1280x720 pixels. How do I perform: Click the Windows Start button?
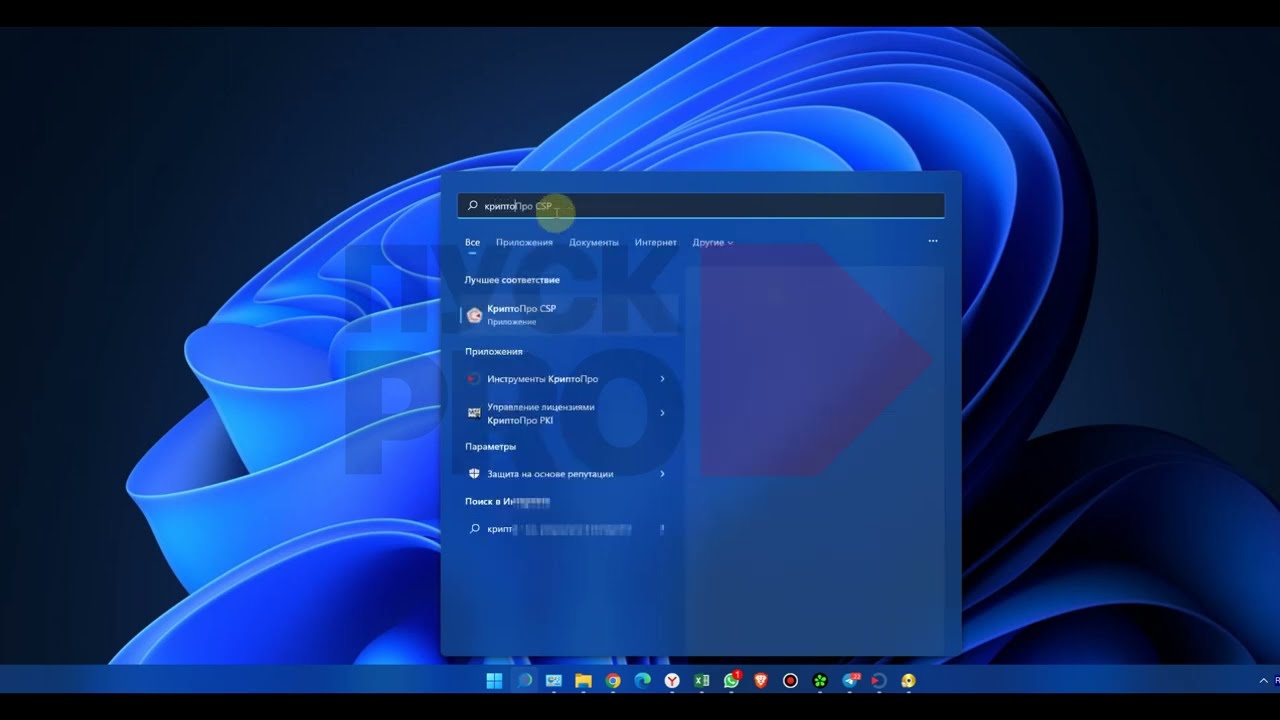[494, 681]
